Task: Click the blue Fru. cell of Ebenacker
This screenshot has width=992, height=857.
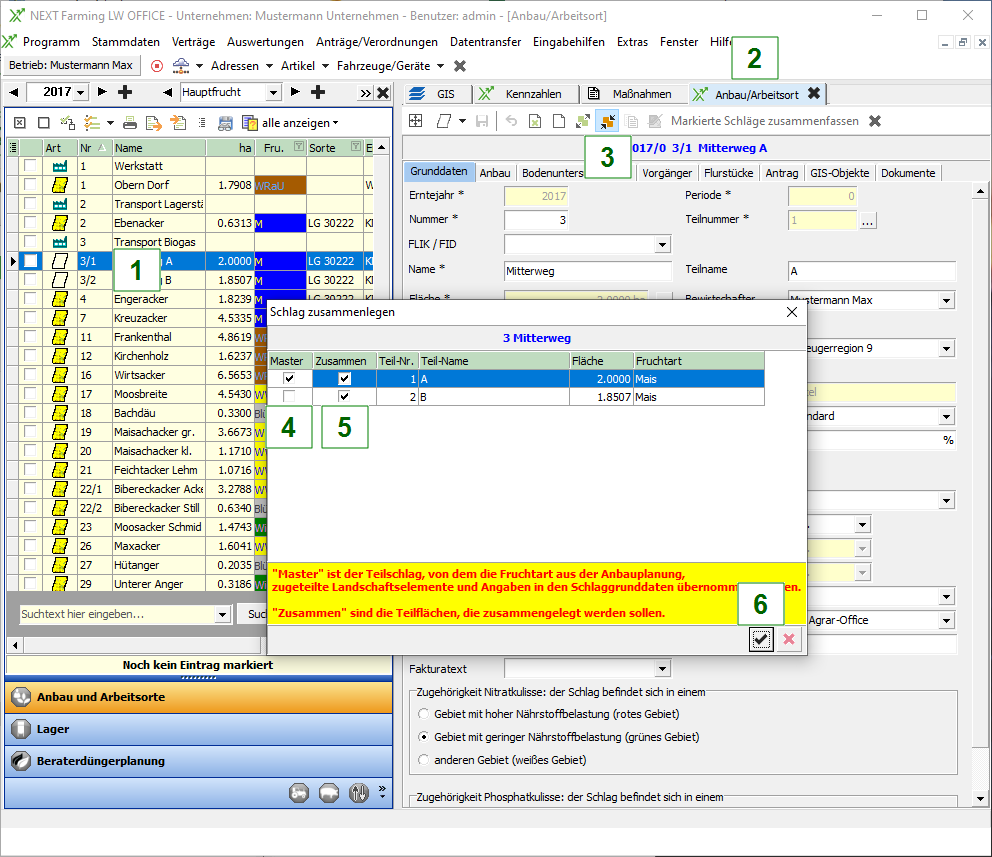Action: pyautogui.click(x=279, y=223)
